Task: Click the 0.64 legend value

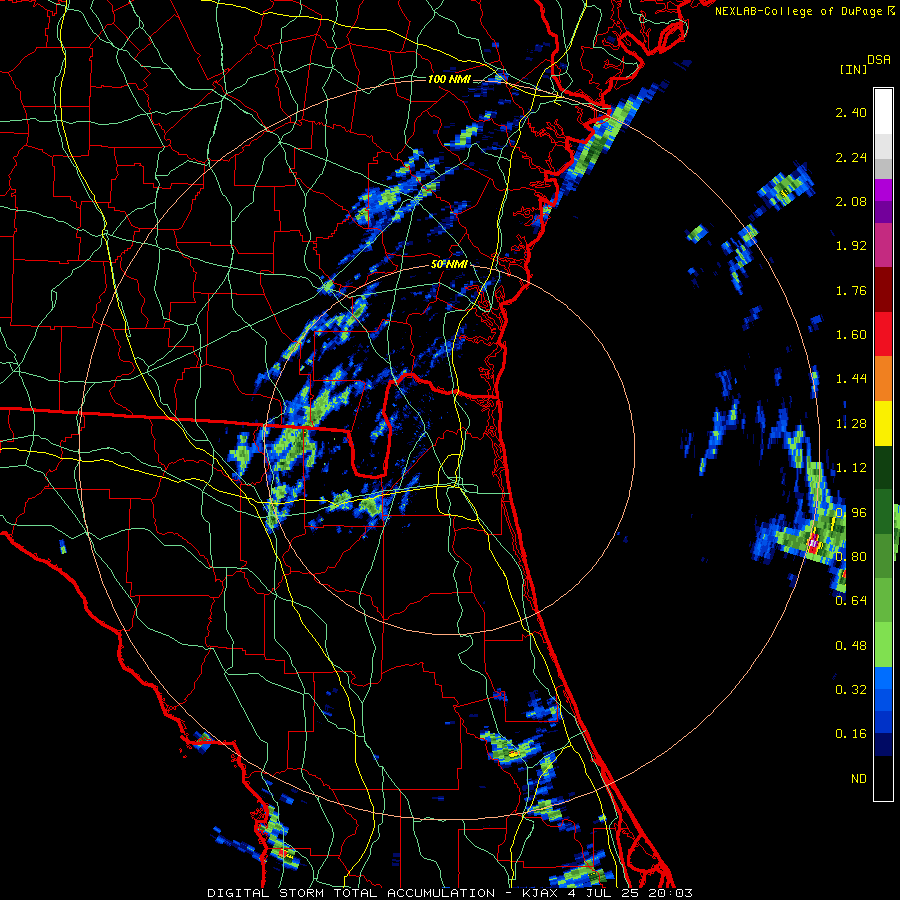Action: pyautogui.click(x=851, y=601)
